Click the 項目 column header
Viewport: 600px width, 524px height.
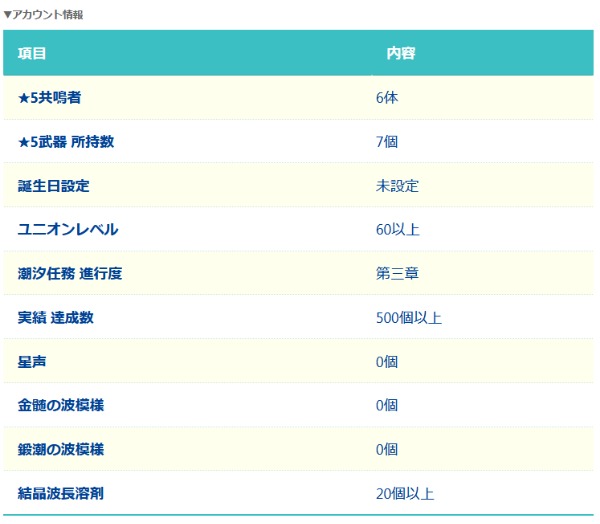[32, 53]
